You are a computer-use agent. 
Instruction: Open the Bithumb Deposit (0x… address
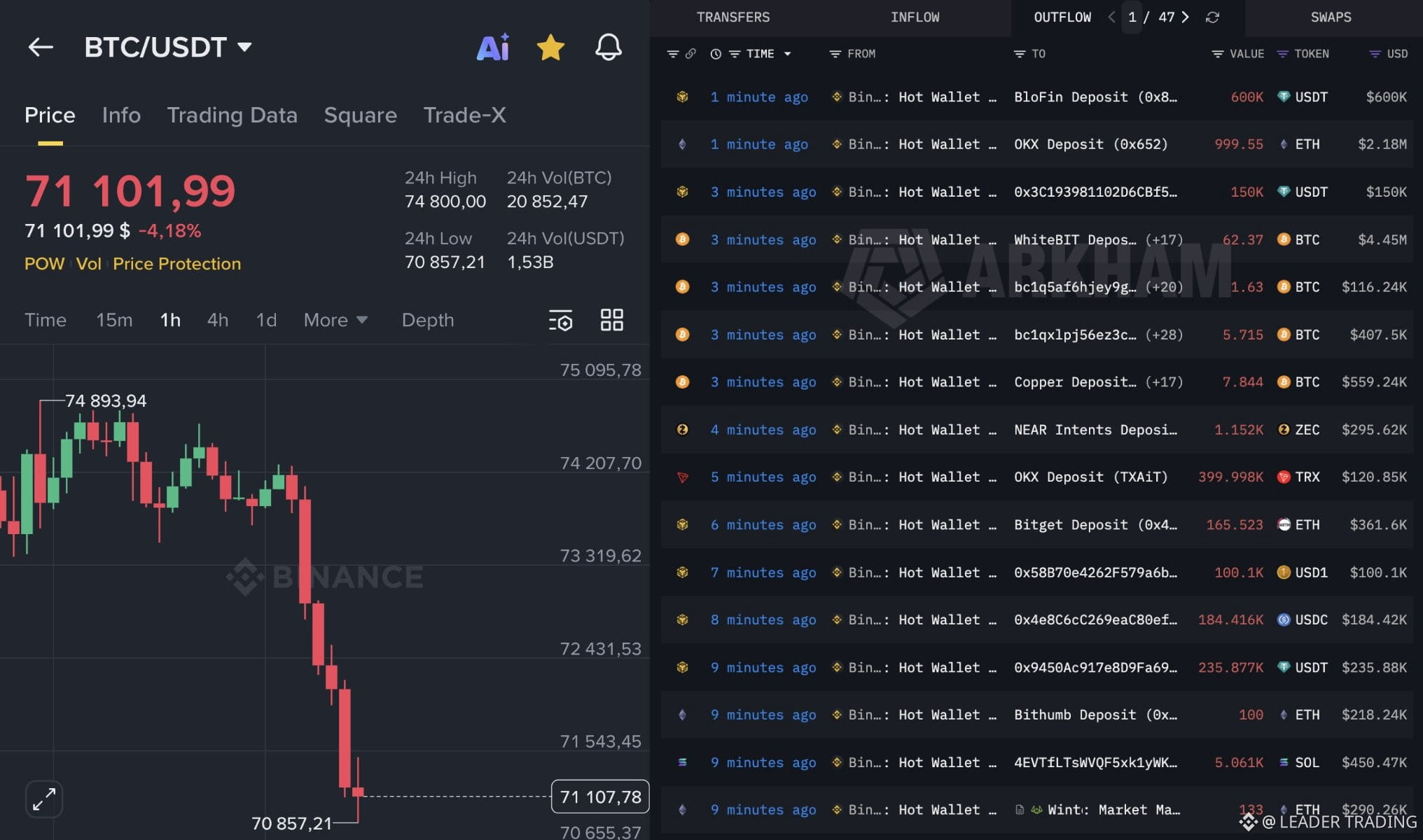point(1095,715)
